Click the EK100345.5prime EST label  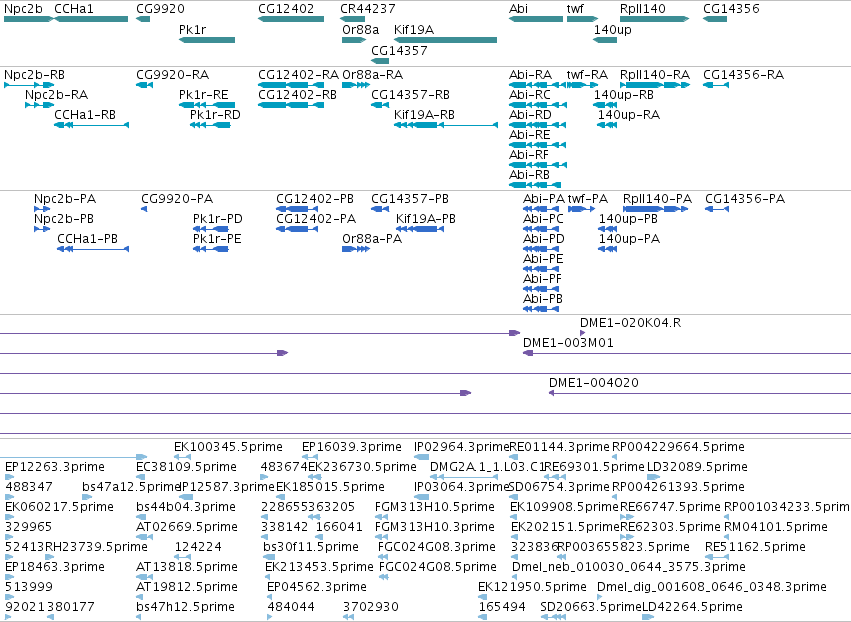point(228,447)
